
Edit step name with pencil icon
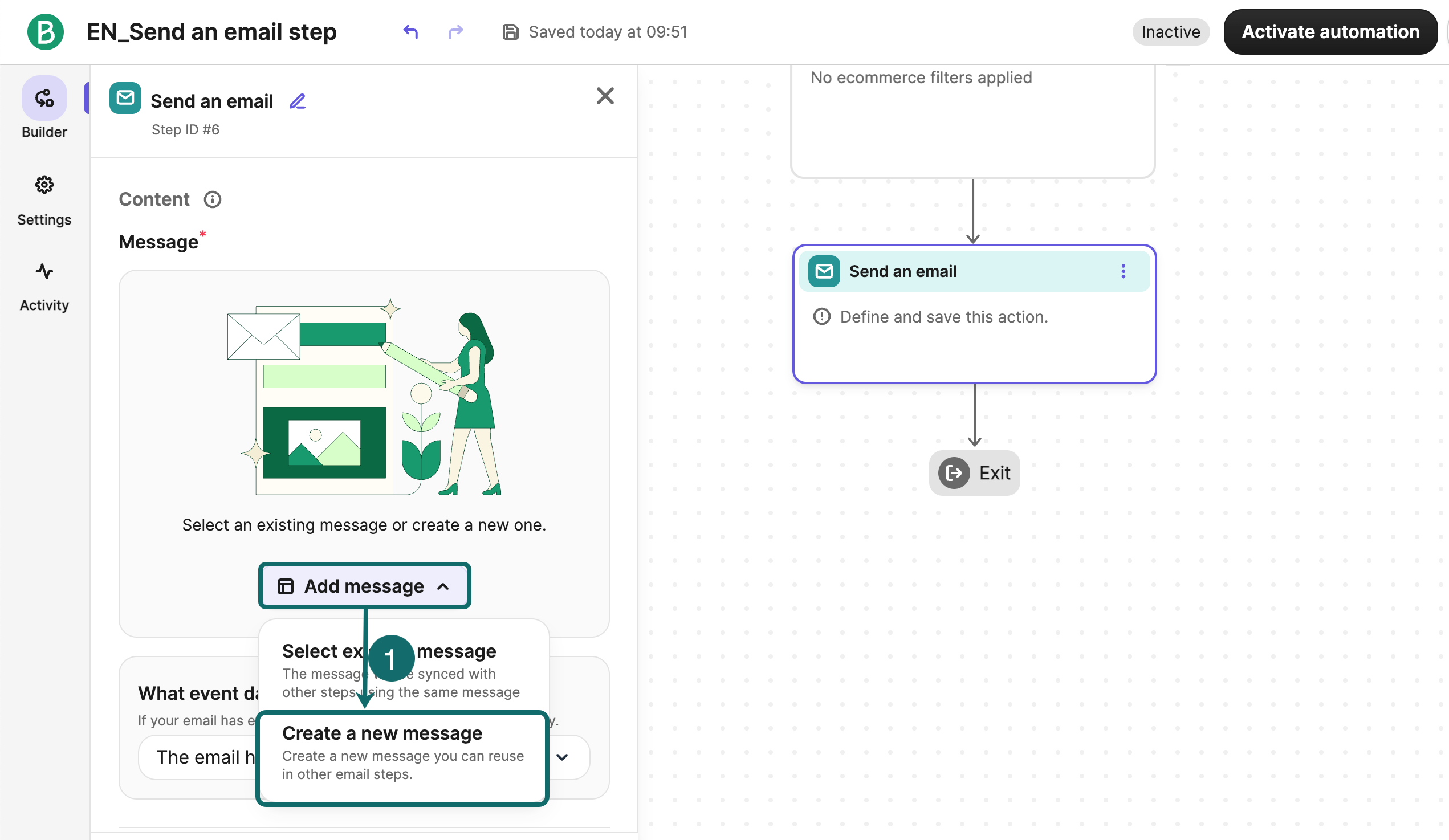(298, 101)
